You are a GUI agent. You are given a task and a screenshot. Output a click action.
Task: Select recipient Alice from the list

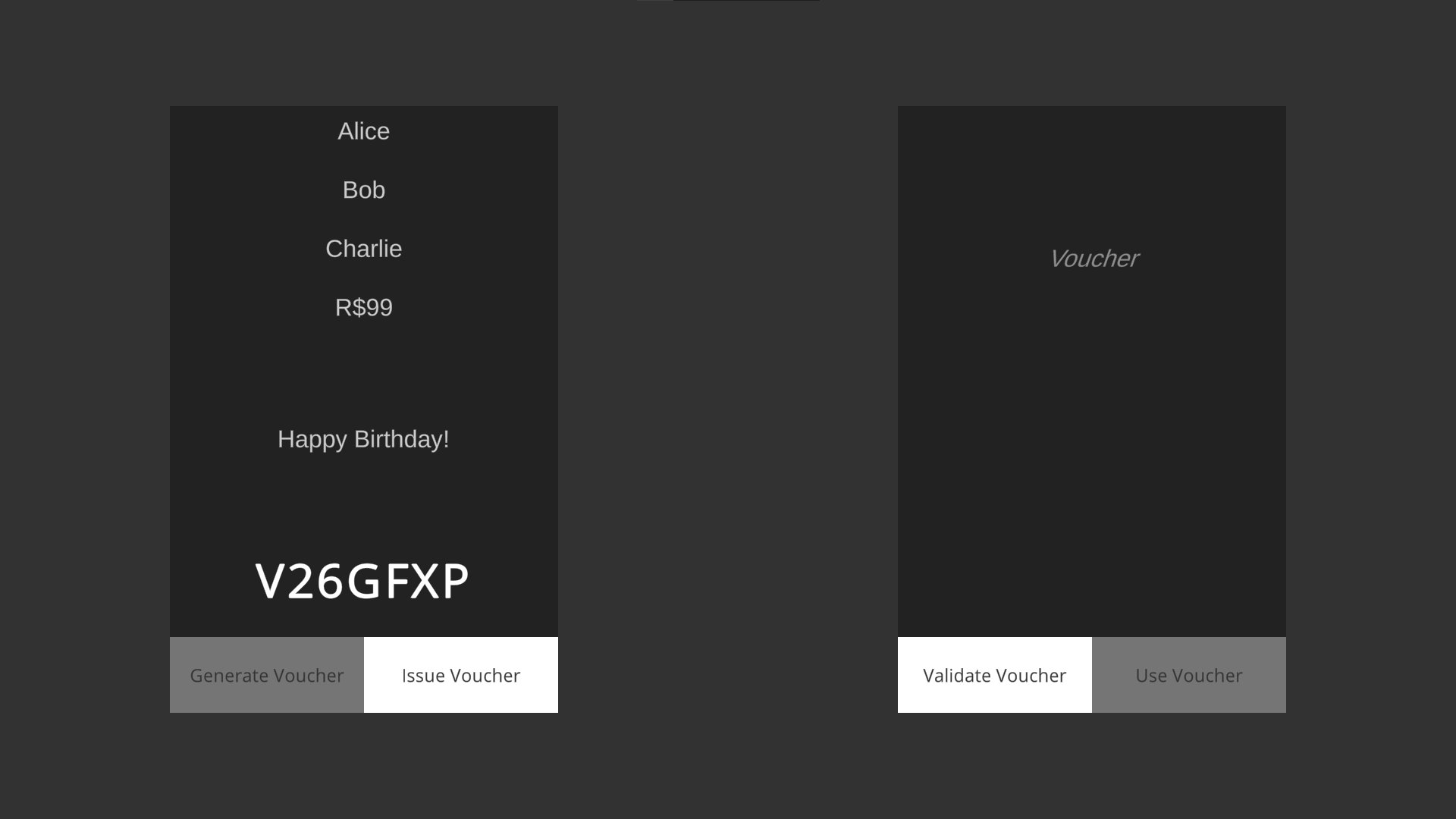coord(364,131)
